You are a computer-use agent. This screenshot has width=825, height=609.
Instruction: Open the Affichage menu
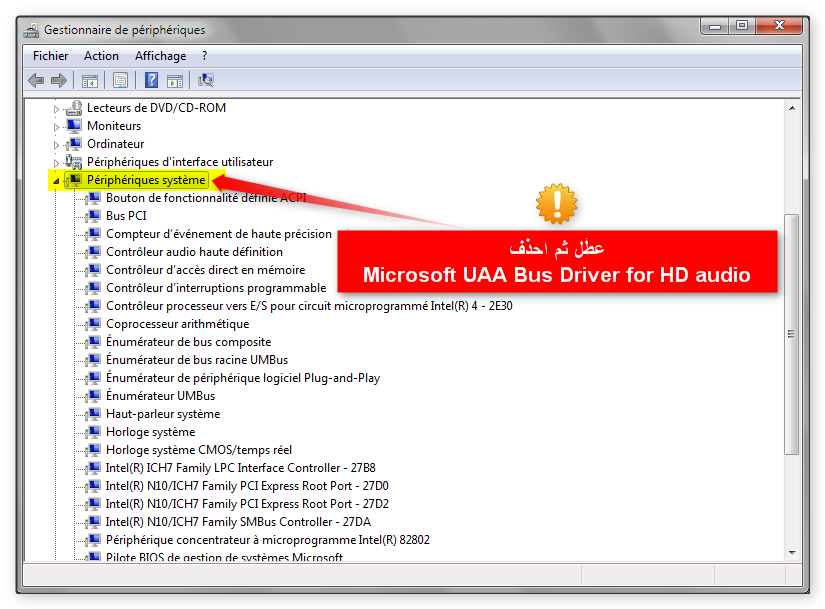pos(160,56)
